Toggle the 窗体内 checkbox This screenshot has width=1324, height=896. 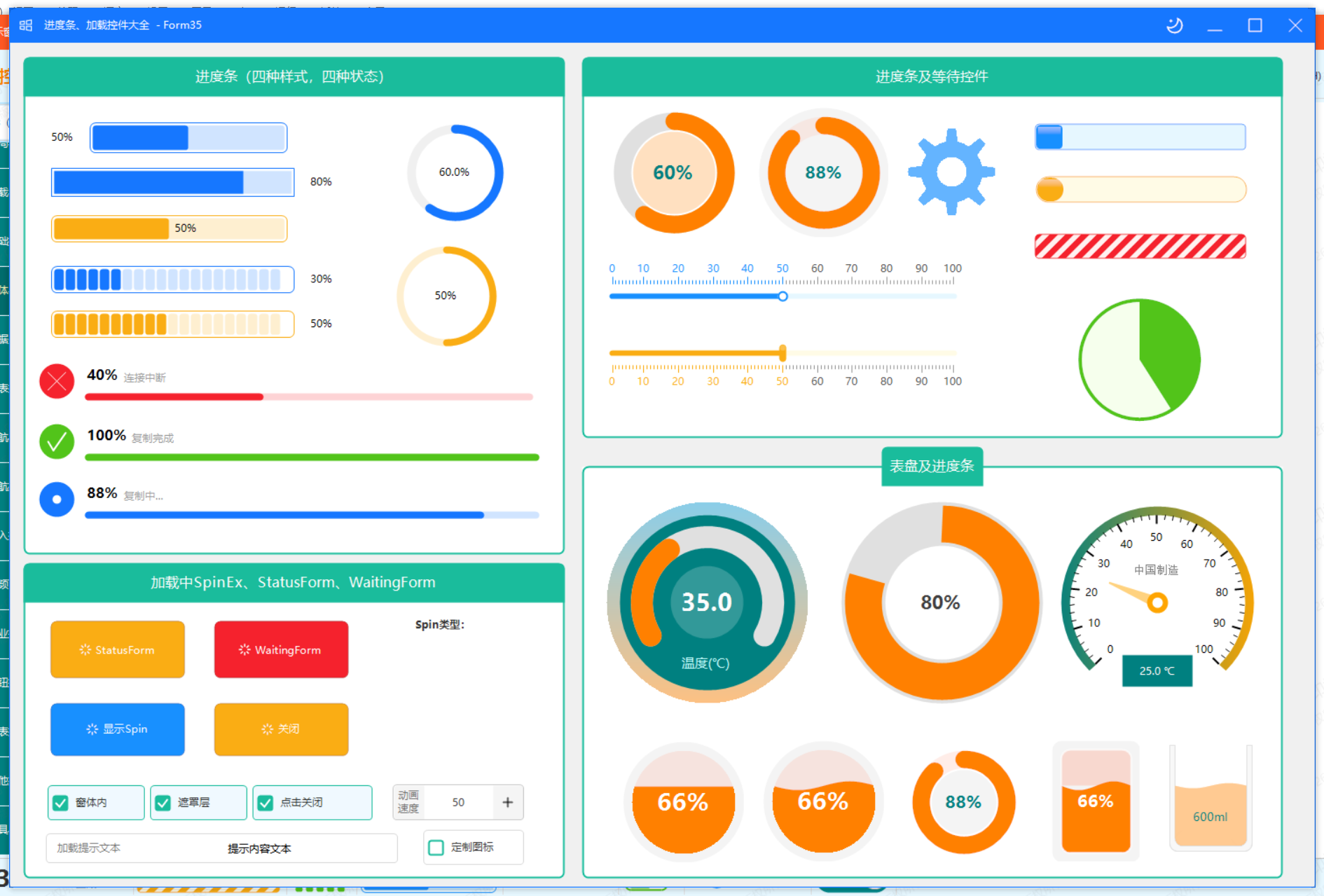96,803
